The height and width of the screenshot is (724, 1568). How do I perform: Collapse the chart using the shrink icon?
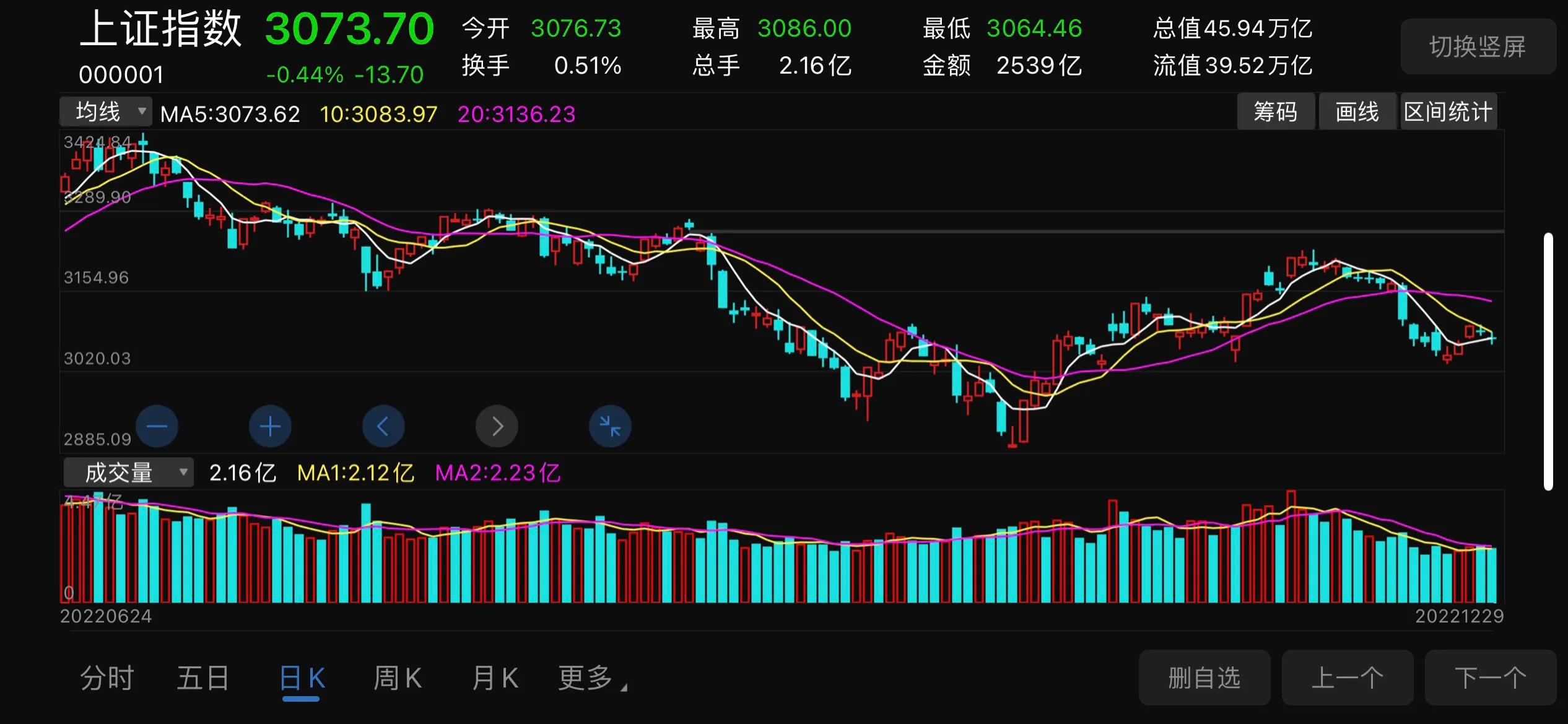pyautogui.click(x=609, y=426)
